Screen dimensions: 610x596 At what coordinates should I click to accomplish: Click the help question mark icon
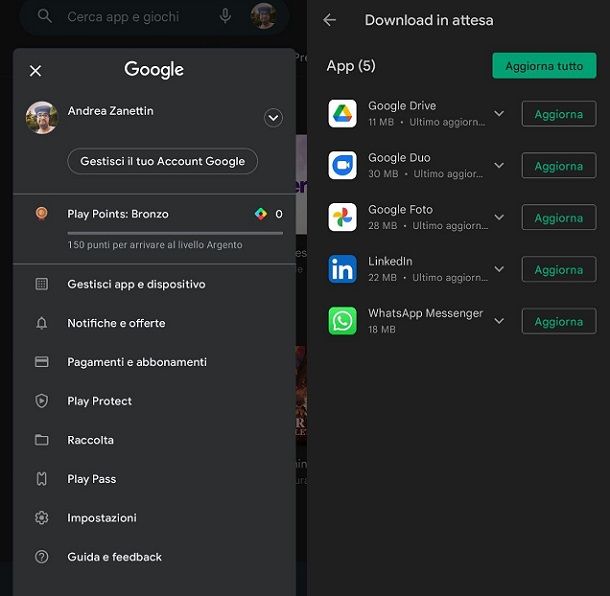coord(42,557)
